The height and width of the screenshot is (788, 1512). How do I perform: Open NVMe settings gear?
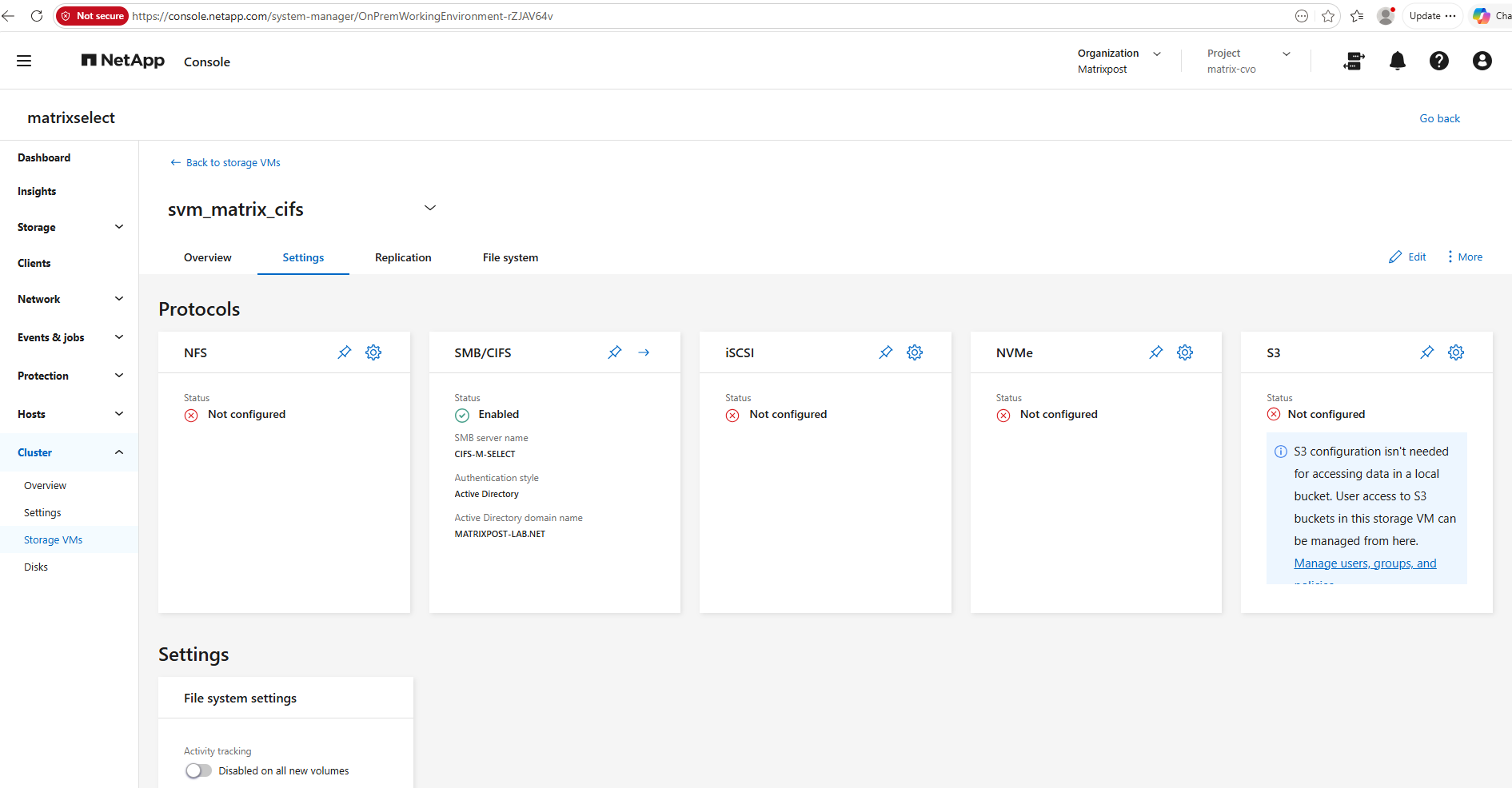(1185, 352)
